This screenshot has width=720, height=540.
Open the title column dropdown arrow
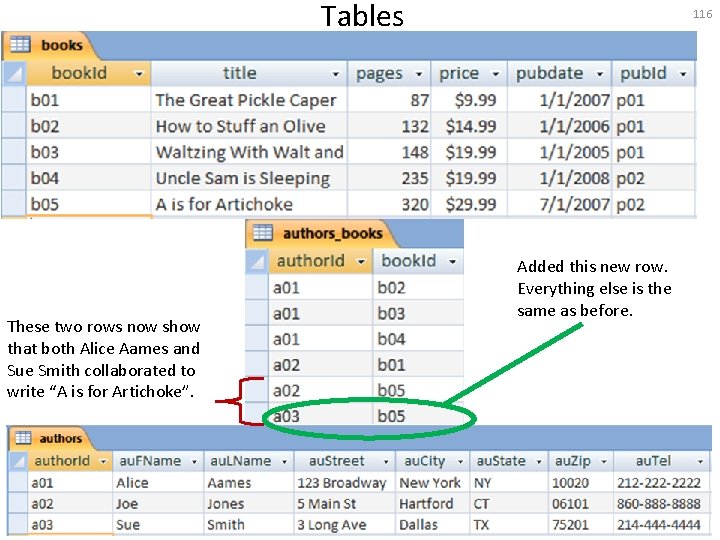pos(336,74)
